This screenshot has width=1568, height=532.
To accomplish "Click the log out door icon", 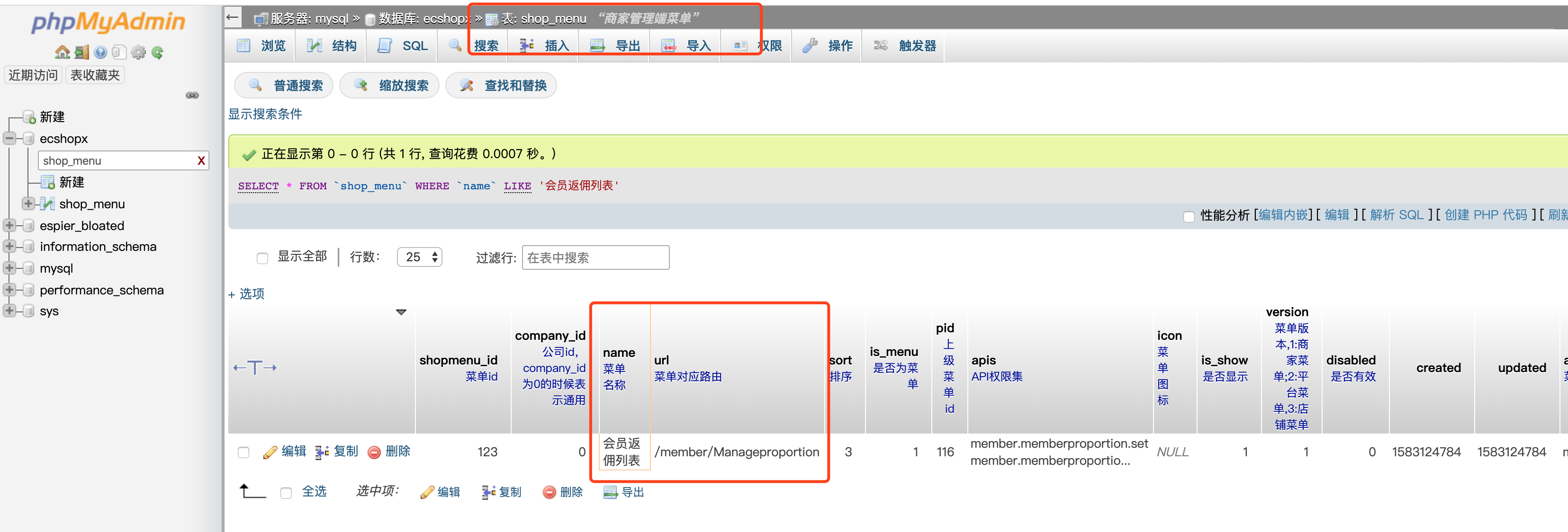I will pos(81,53).
